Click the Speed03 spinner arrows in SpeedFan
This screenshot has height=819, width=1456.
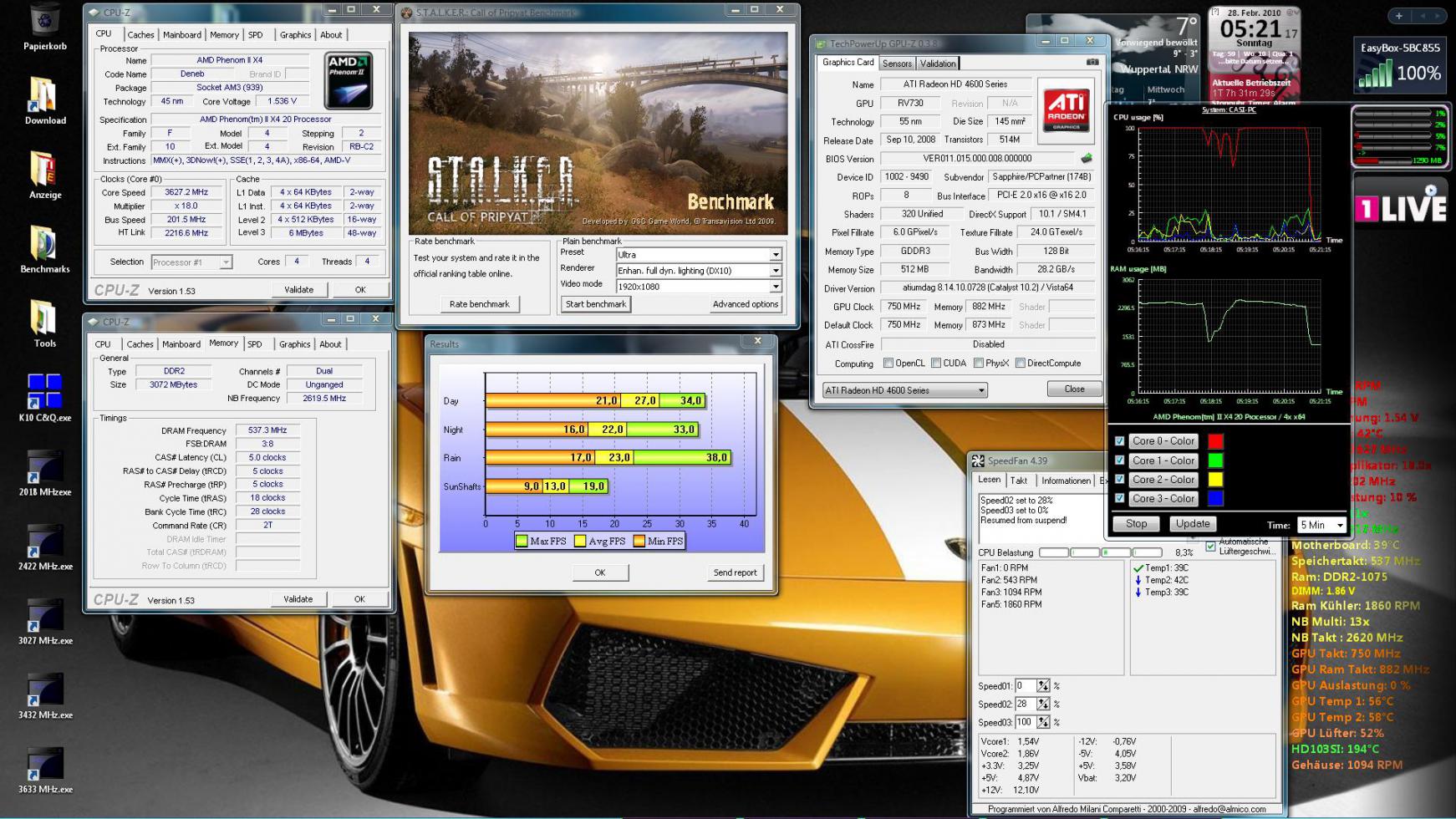click(x=1043, y=722)
